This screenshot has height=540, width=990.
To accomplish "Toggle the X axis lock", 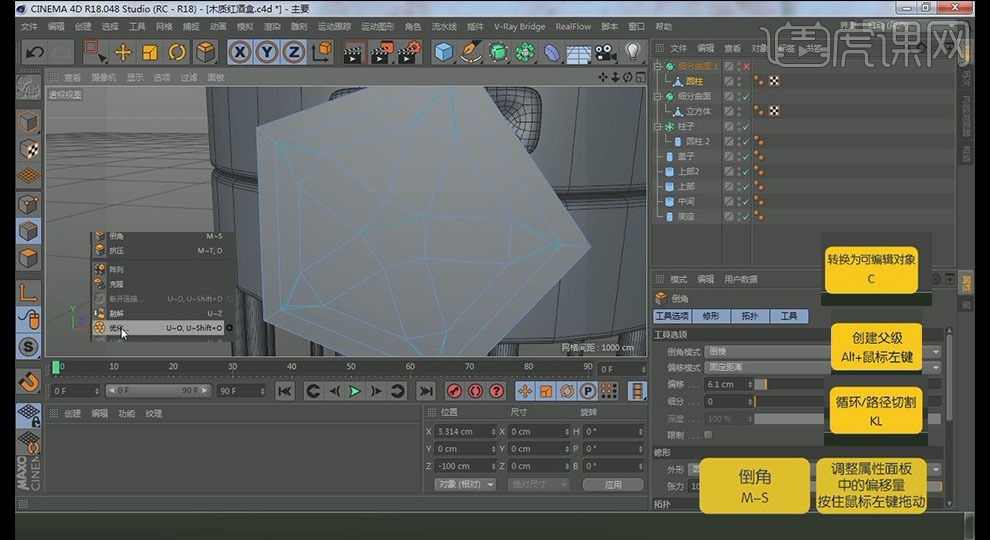I will click(239, 52).
